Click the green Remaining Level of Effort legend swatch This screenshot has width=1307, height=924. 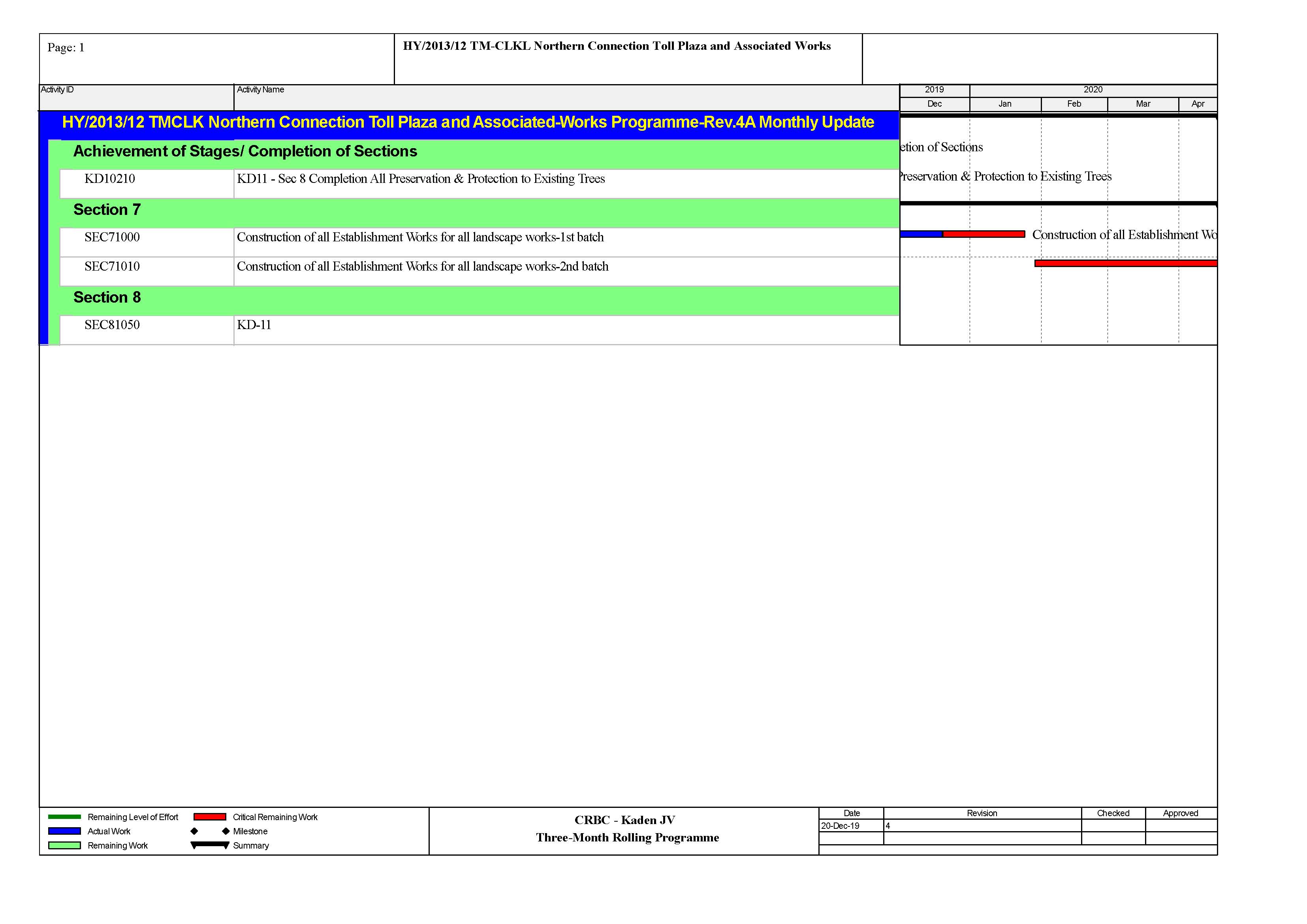[x=64, y=817]
